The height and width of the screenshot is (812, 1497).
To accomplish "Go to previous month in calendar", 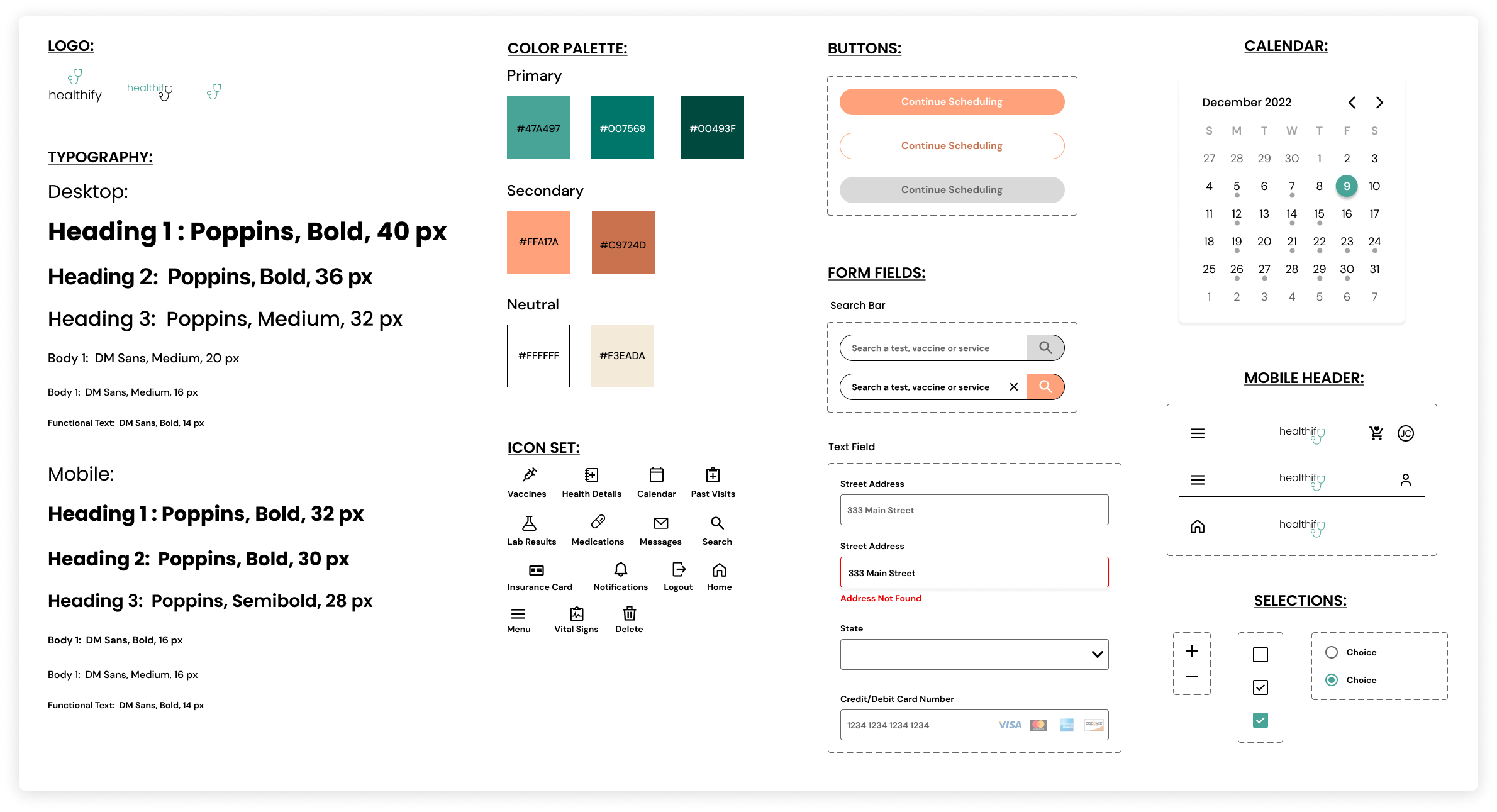I will pyautogui.click(x=1352, y=103).
